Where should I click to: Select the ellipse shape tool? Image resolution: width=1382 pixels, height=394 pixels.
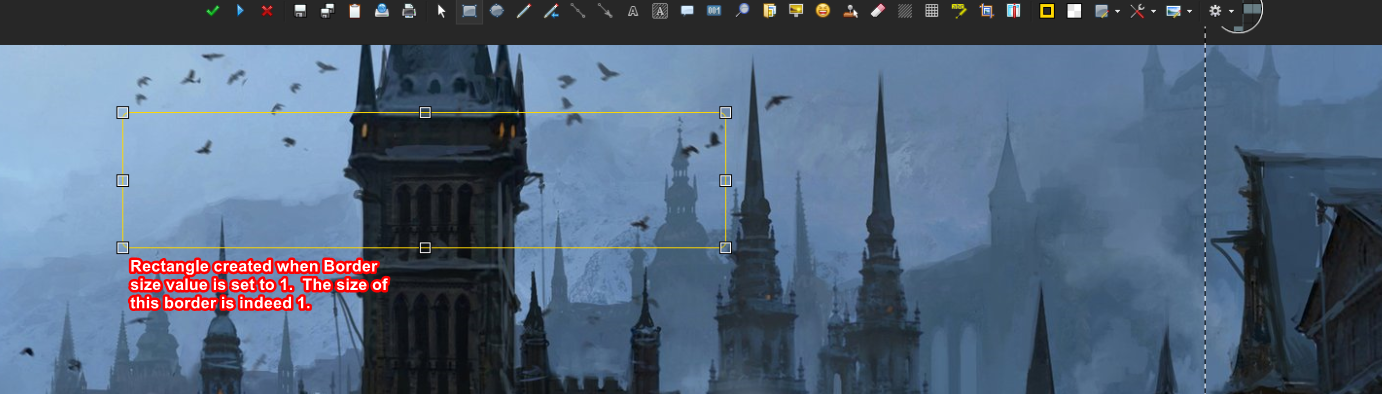pyautogui.click(x=497, y=11)
